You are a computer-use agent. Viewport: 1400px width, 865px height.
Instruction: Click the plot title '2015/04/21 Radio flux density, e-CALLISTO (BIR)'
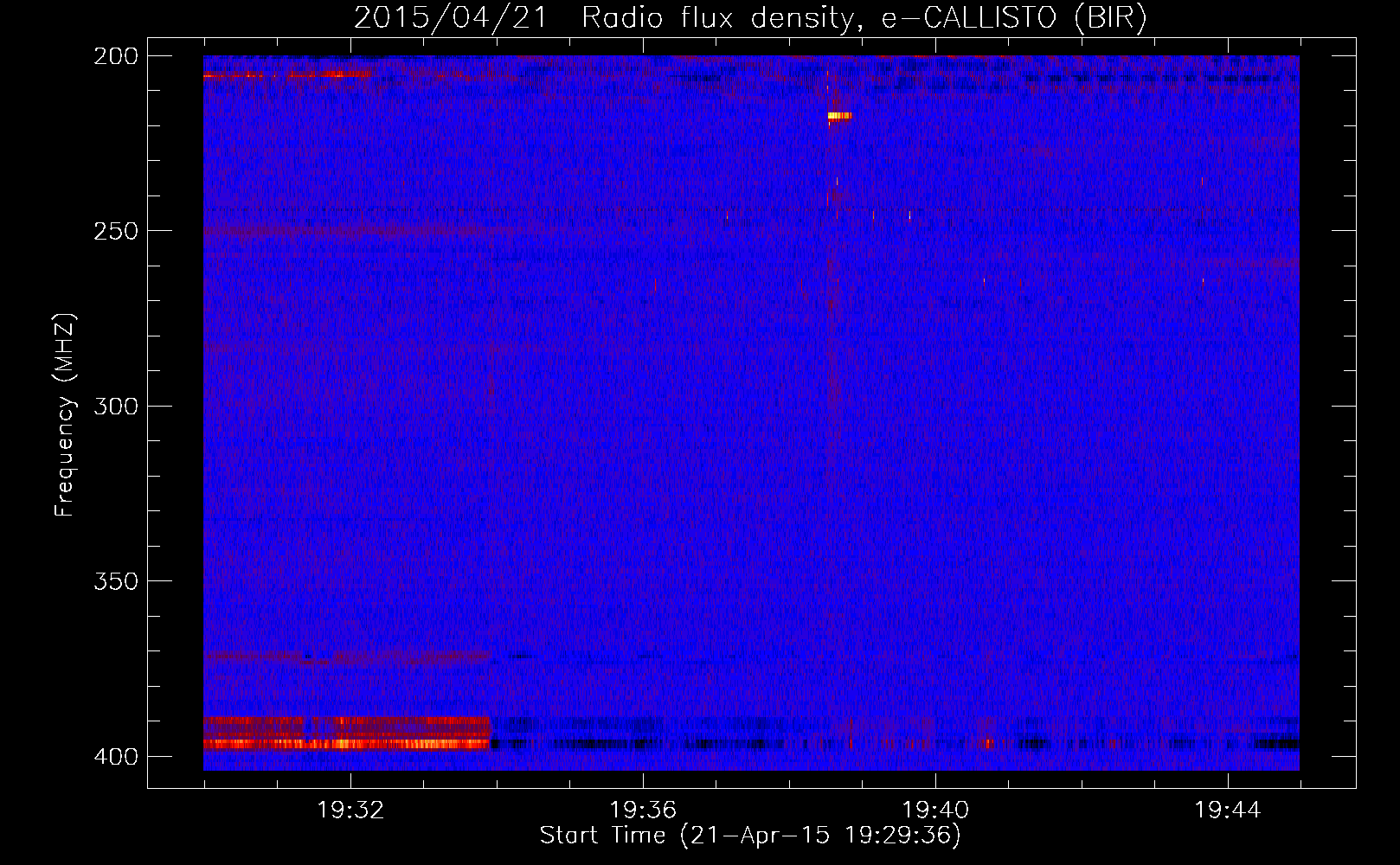coord(750,18)
